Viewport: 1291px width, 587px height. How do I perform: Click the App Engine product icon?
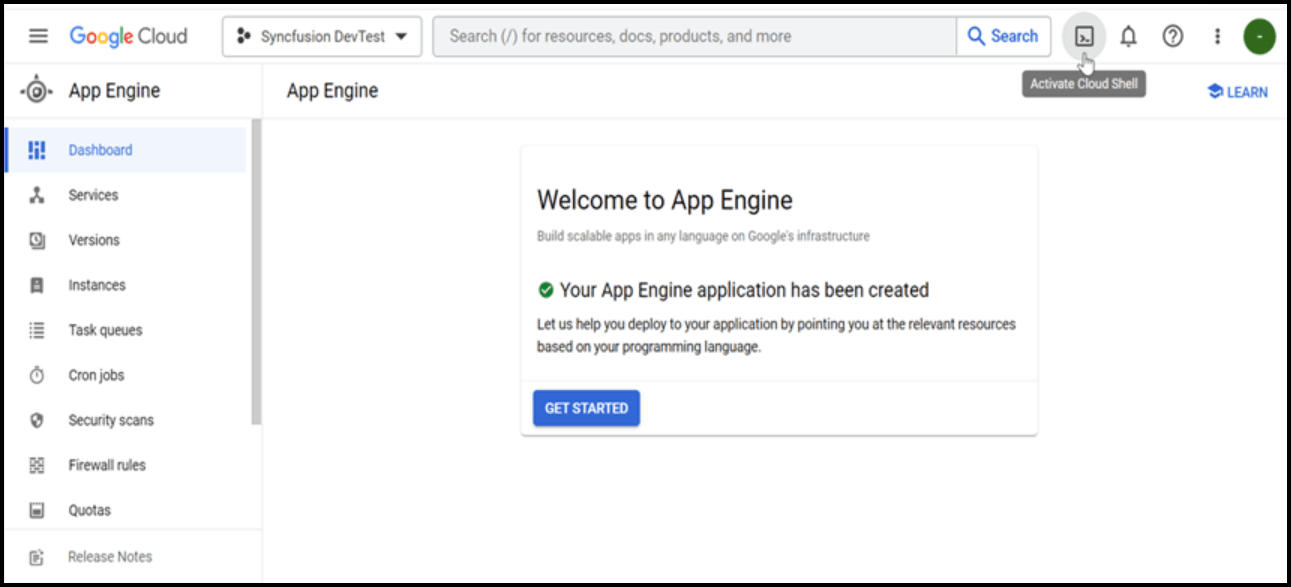(37, 91)
